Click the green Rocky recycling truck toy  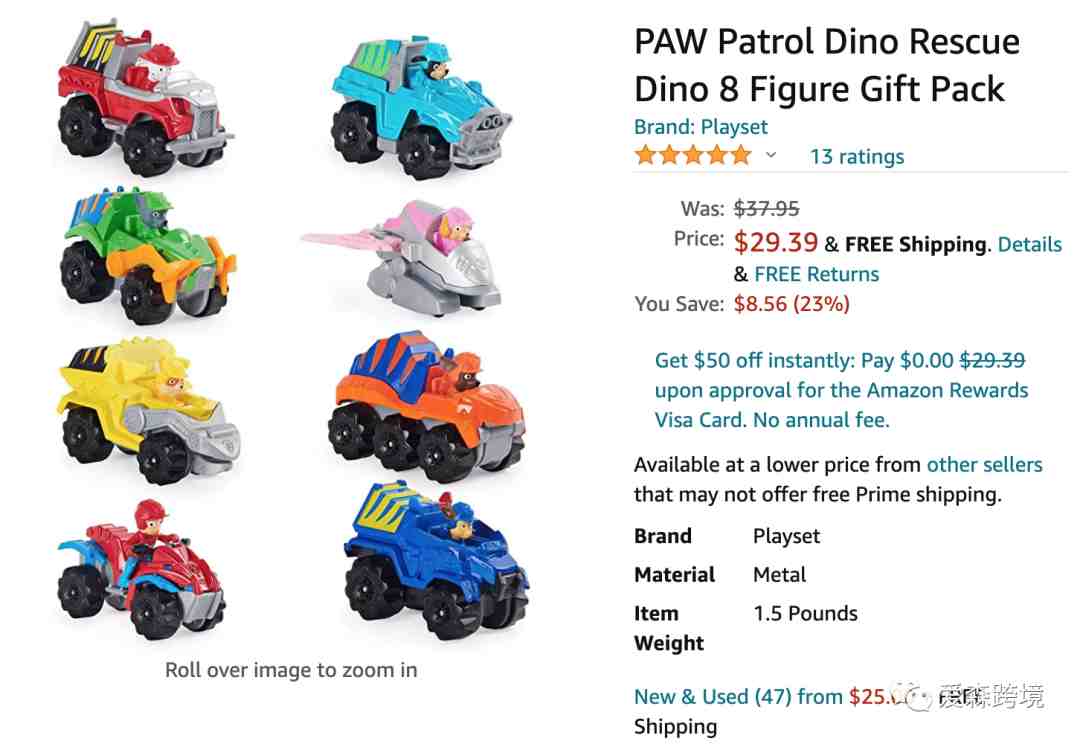tap(147, 256)
